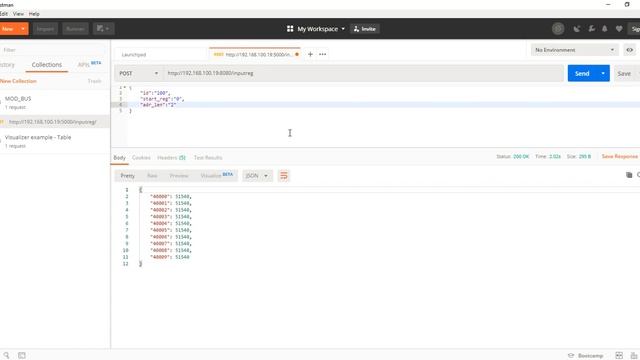640x360 pixels.
Task: Click the Import button
Action: (45, 29)
